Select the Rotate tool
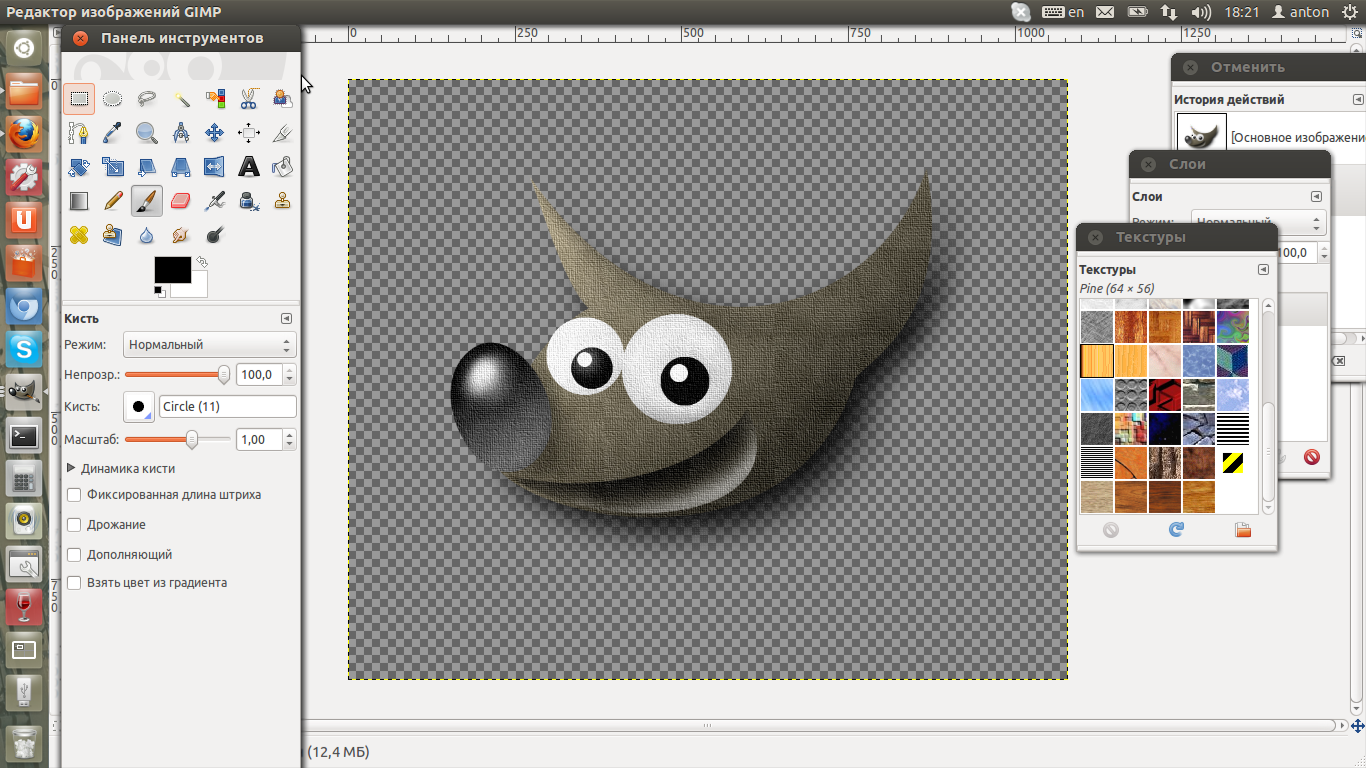This screenshot has height=768, width=1366. point(79,167)
